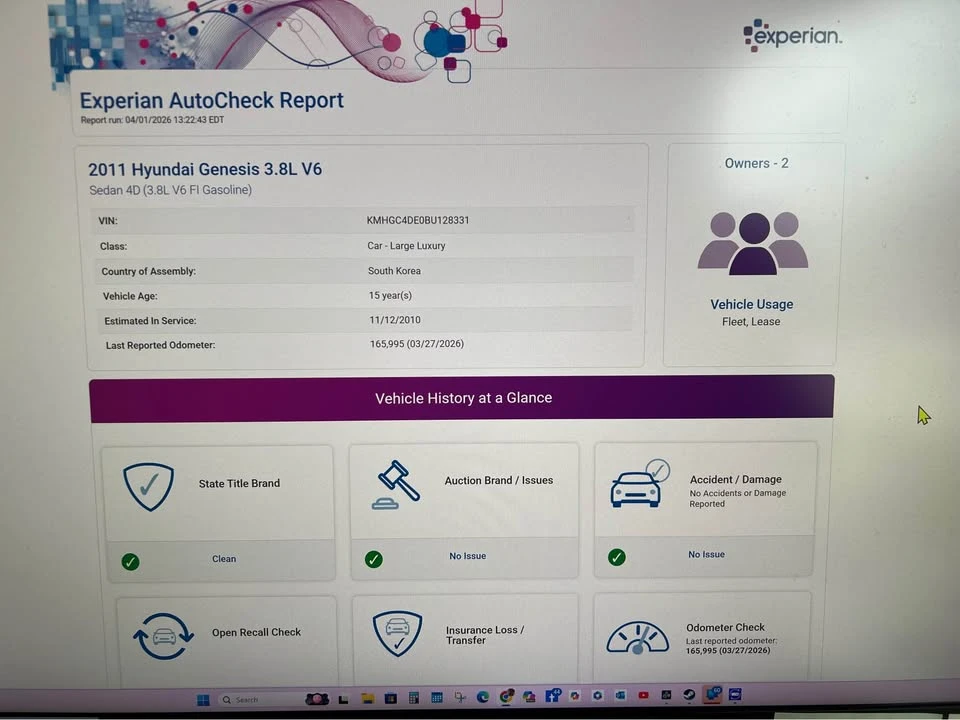Click the Sedan 4D subtitle text
This screenshot has height=720, width=960.
click(170, 190)
